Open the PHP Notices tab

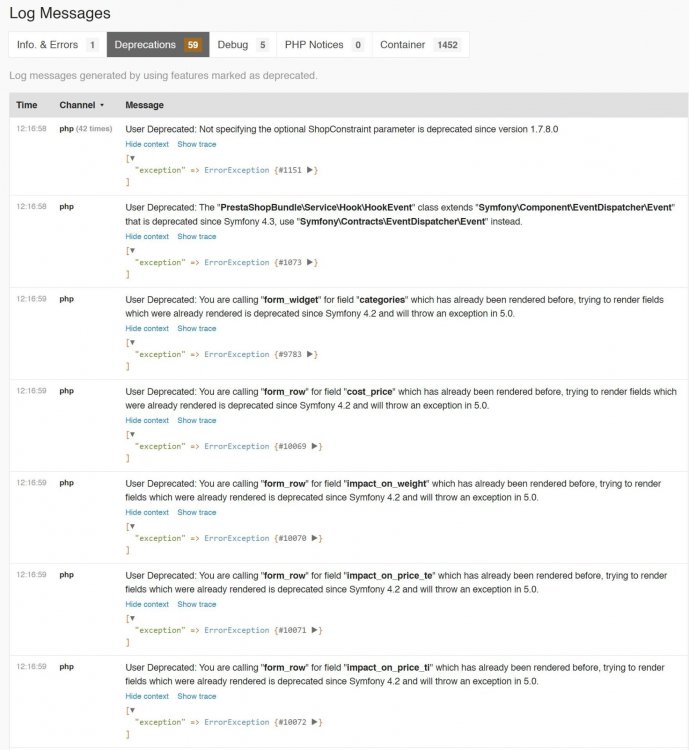324,44
